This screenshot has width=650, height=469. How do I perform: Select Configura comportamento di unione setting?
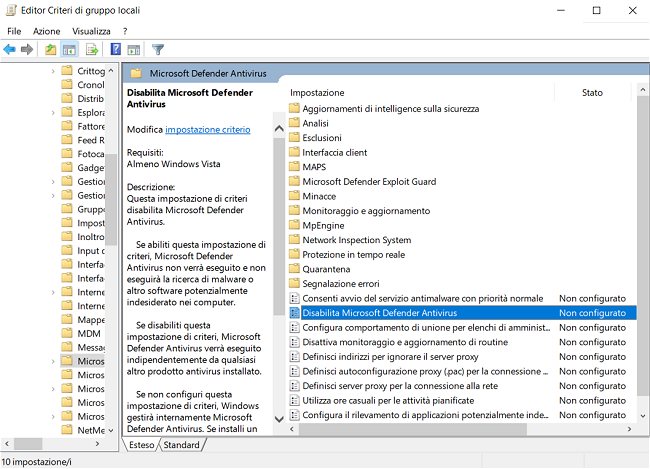tap(462, 328)
